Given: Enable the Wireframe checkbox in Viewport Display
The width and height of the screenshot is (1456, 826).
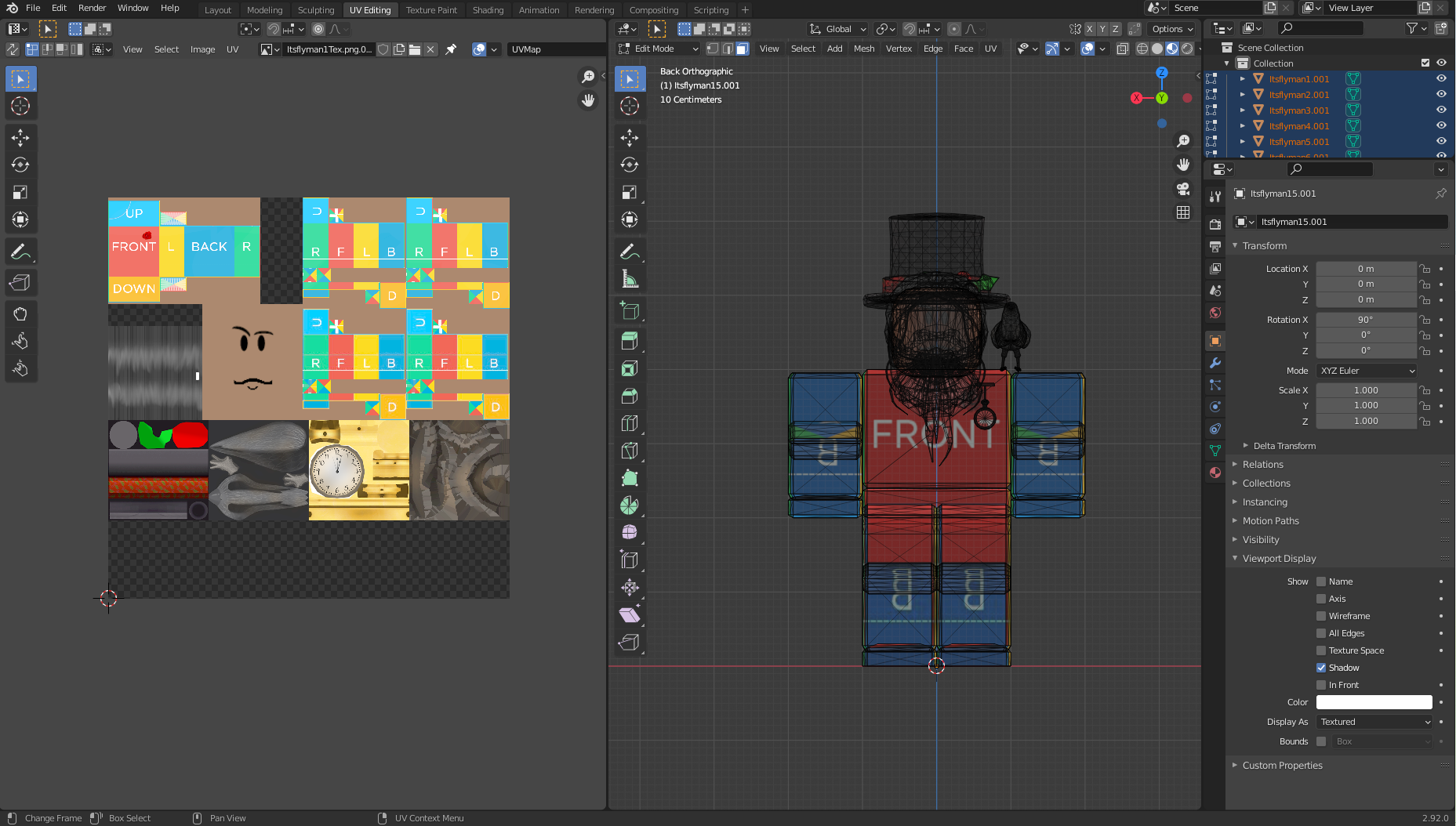Looking at the screenshot, I should pyautogui.click(x=1321, y=616).
